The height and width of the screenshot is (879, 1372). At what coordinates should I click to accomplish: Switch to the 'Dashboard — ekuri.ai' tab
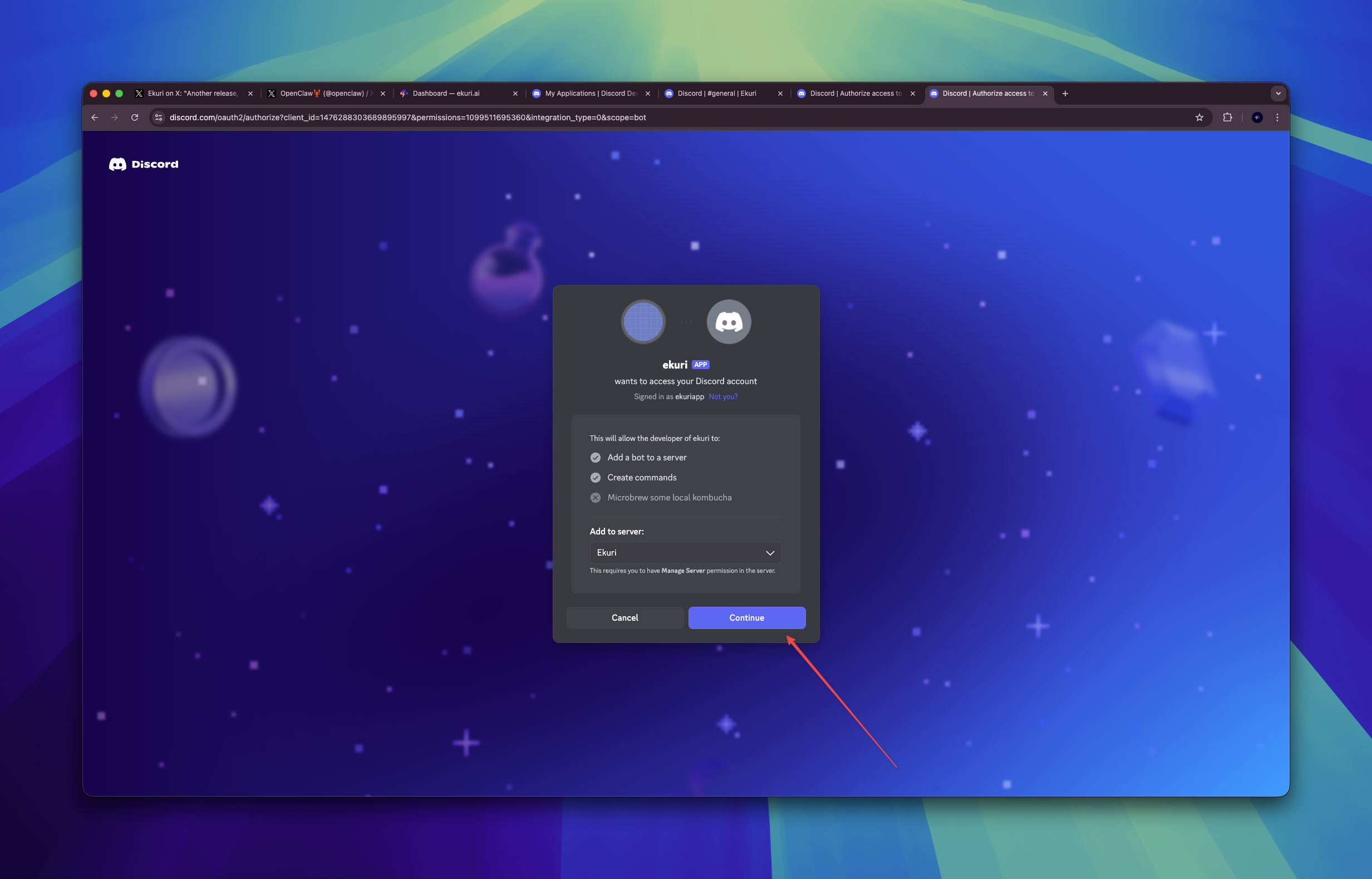pyautogui.click(x=446, y=94)
